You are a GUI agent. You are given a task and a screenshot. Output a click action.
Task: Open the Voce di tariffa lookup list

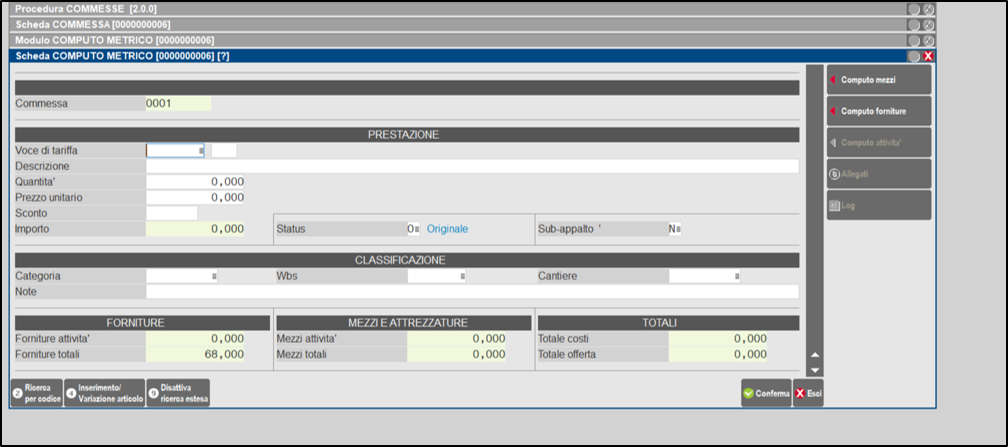201,151
